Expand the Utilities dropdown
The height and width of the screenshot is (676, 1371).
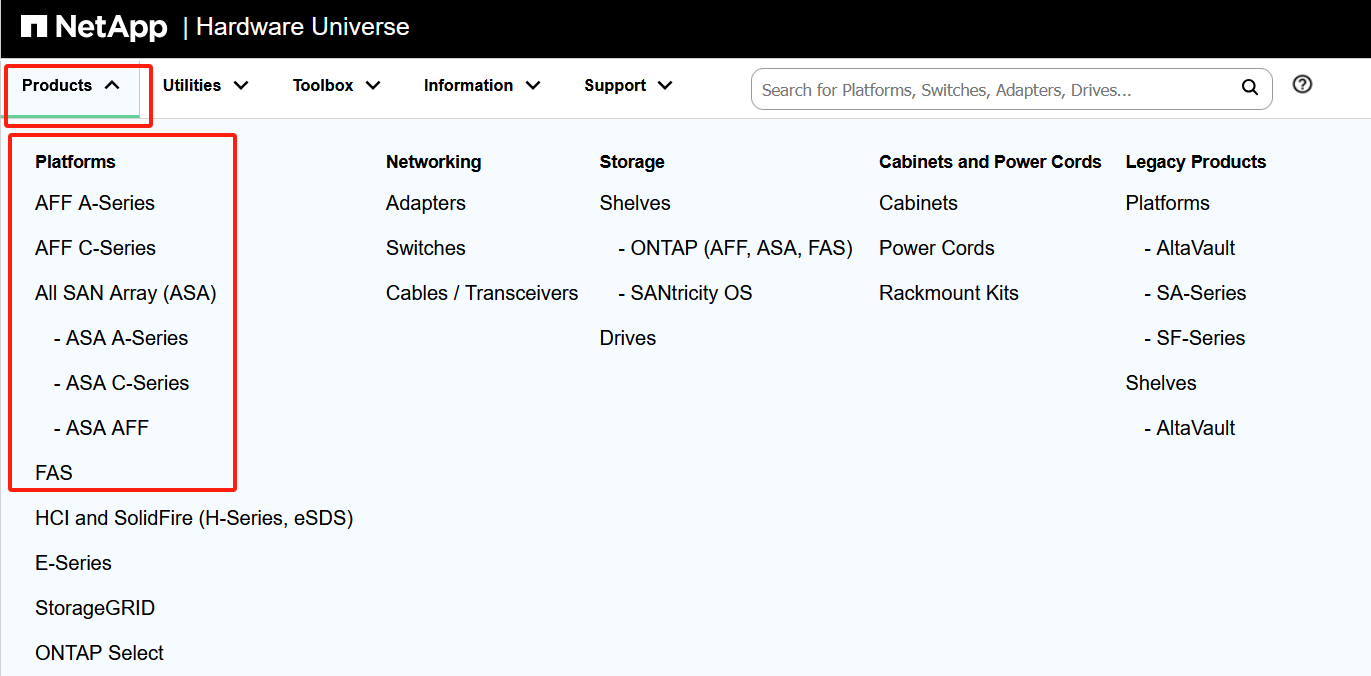point(205,86)
